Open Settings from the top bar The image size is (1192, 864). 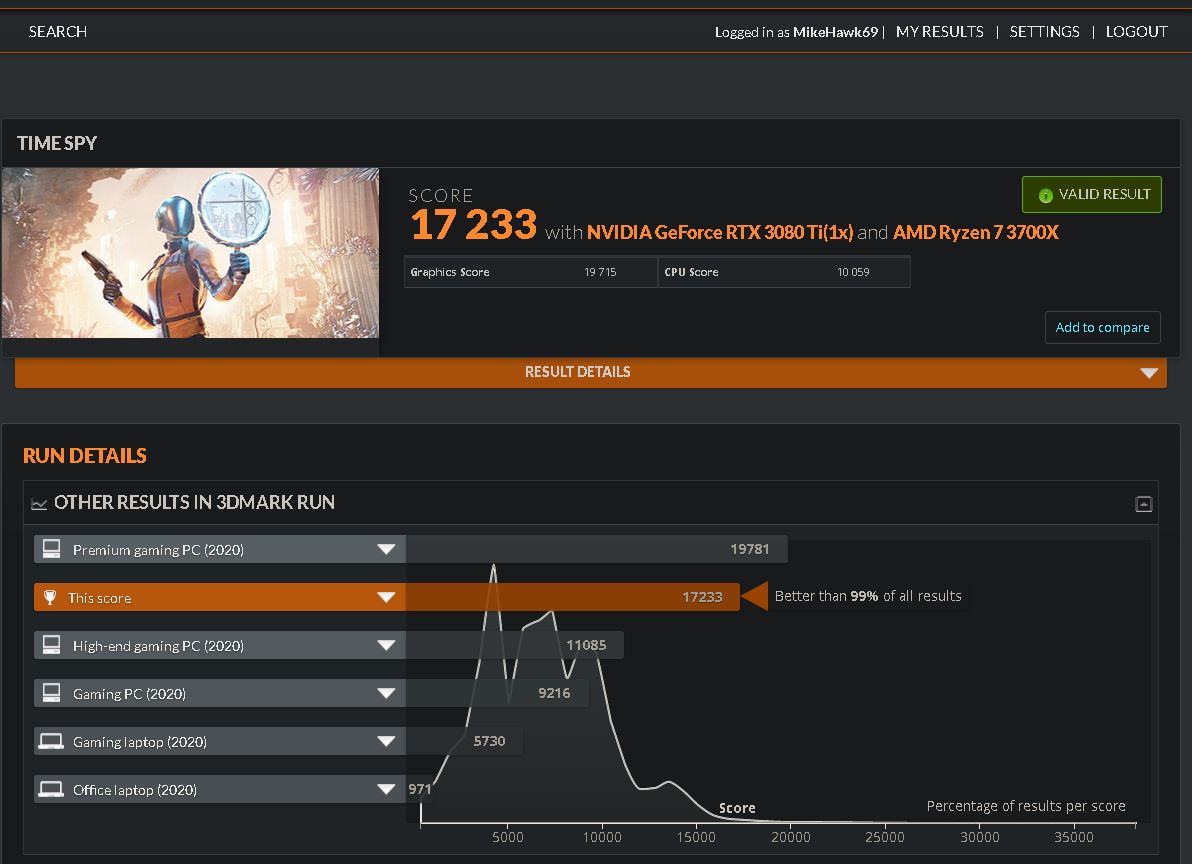pos(1045,32)
